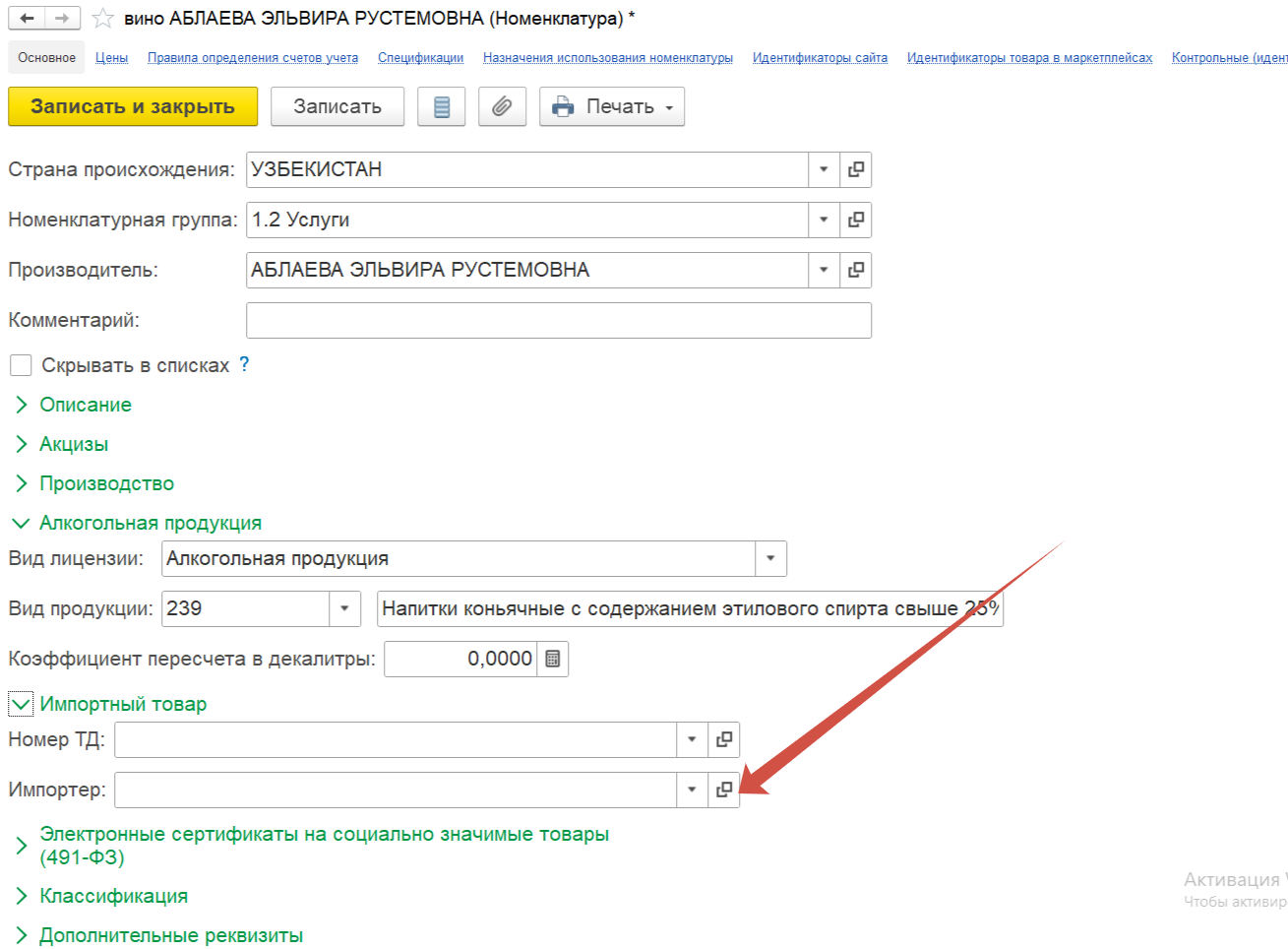
Task: Add item to favorites with star icon
Action: 102,18
